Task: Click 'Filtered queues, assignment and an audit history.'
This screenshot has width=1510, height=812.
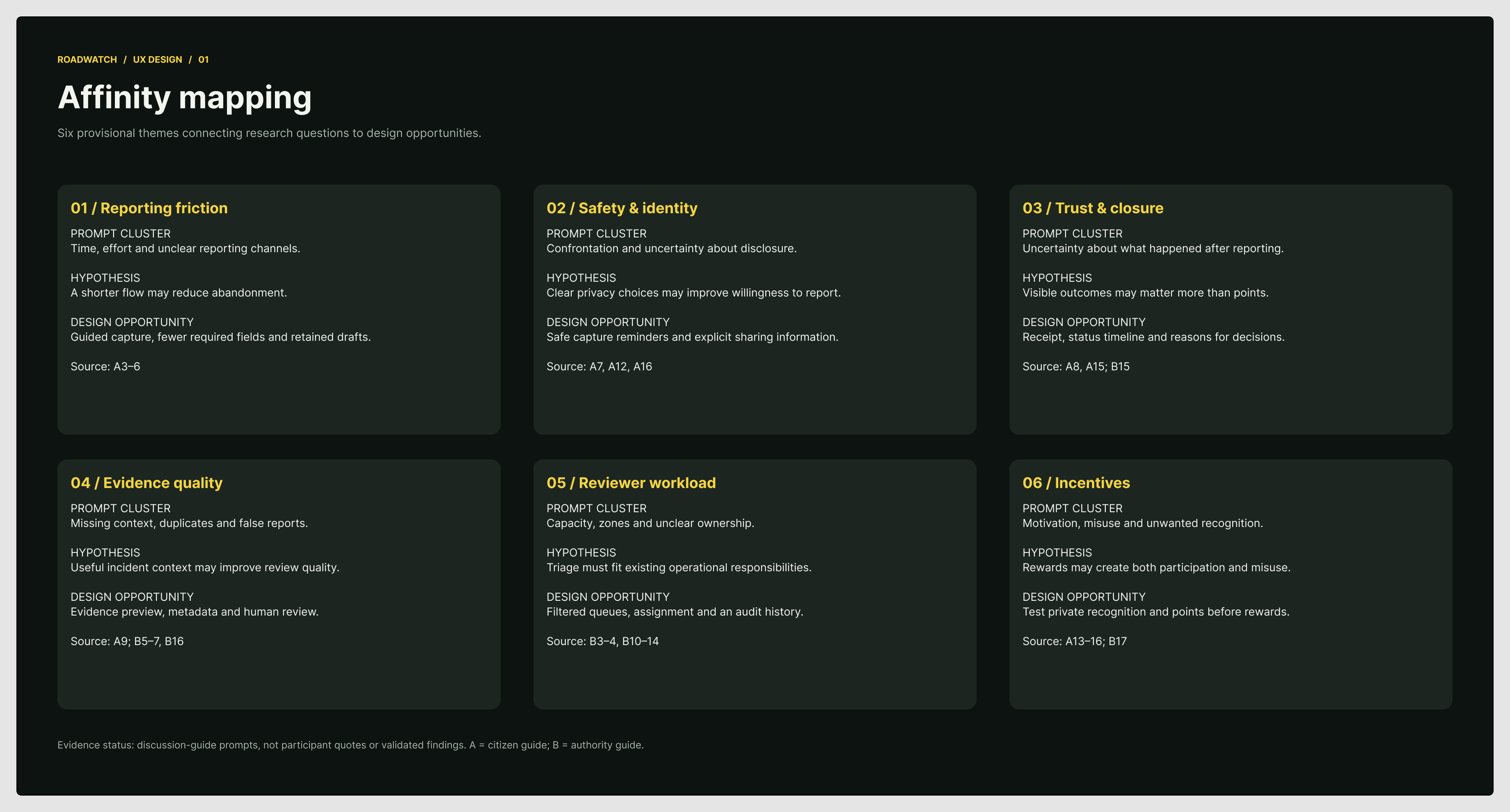Action: (675, 611)
